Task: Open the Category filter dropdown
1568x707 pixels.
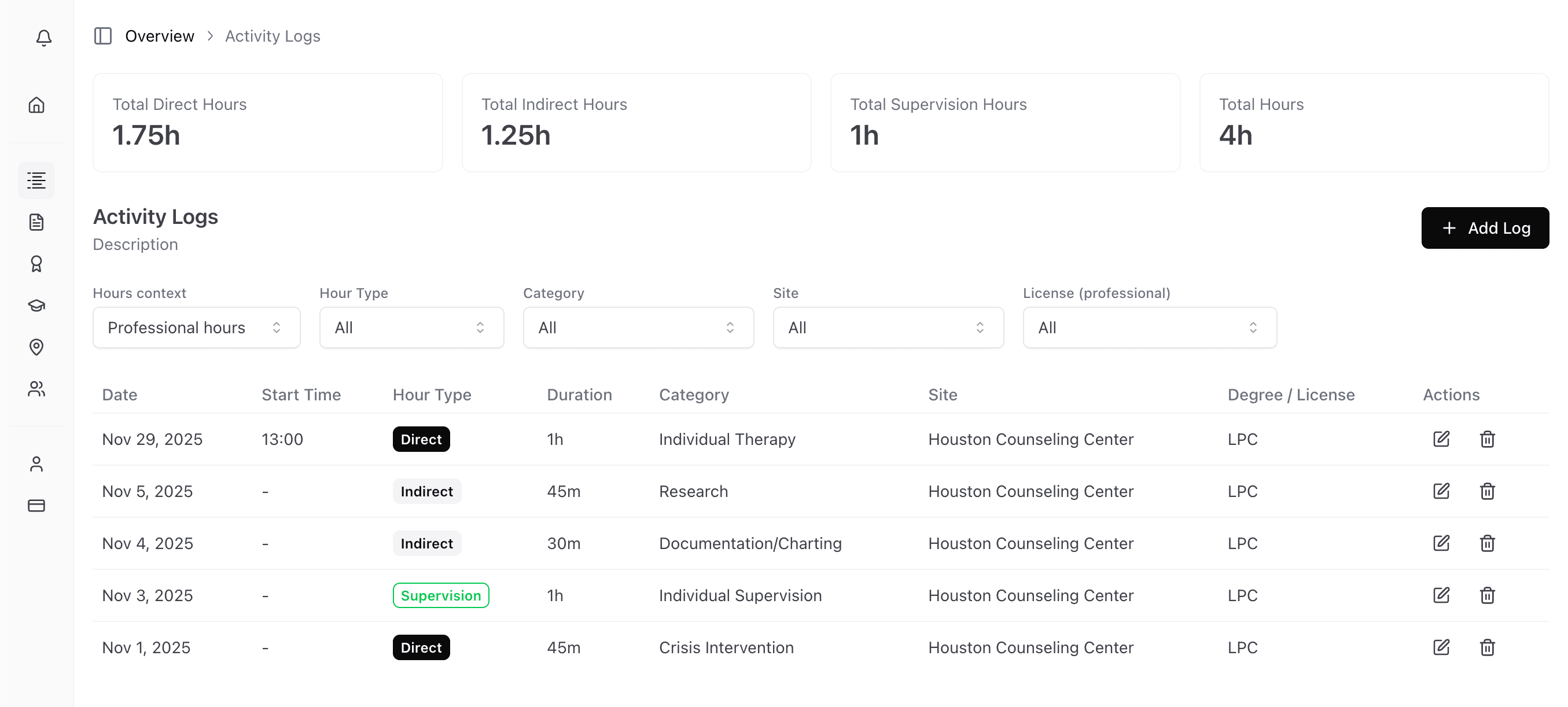Action: [638, 327]
